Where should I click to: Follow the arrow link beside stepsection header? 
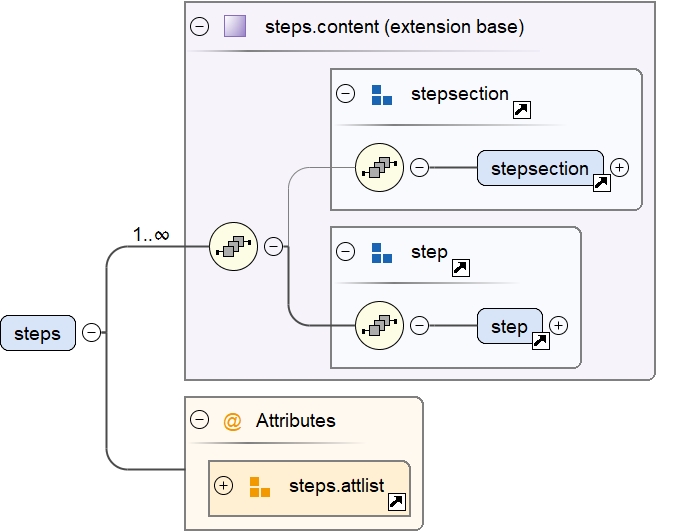tap(521, 110)
